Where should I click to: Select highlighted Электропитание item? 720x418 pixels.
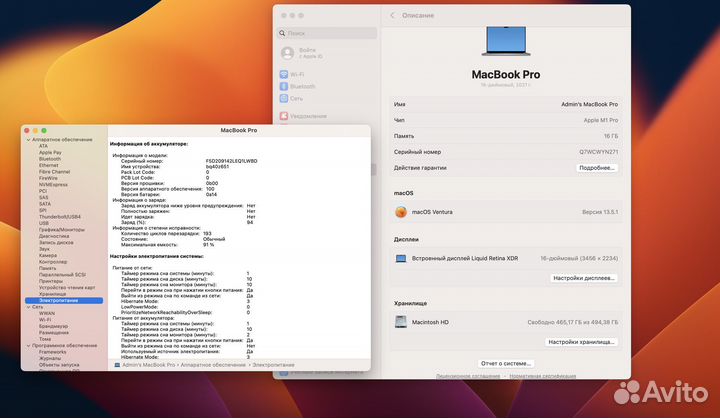point(64,300)
